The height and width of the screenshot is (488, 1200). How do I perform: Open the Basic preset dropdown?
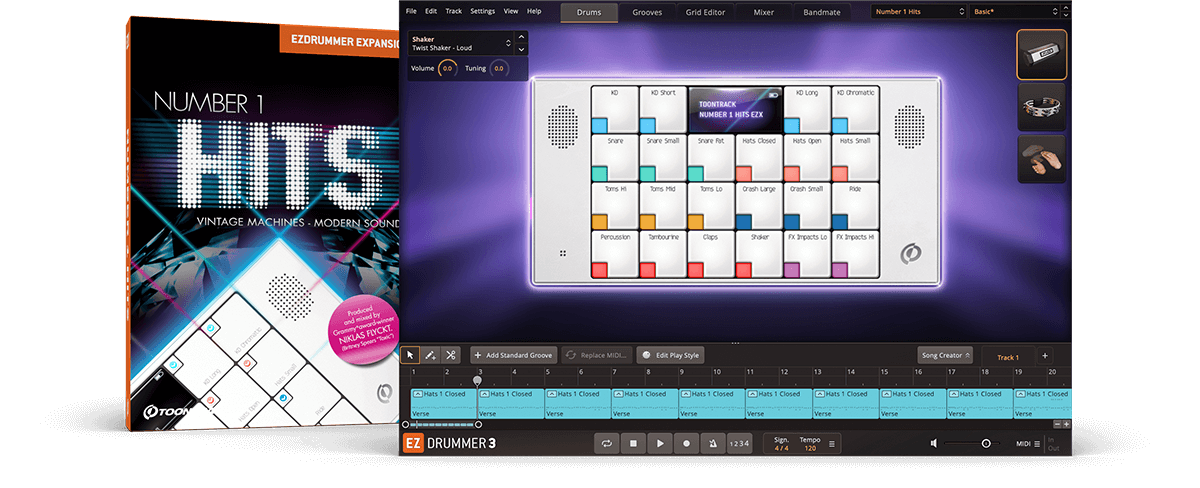(x=1014, y=12)
